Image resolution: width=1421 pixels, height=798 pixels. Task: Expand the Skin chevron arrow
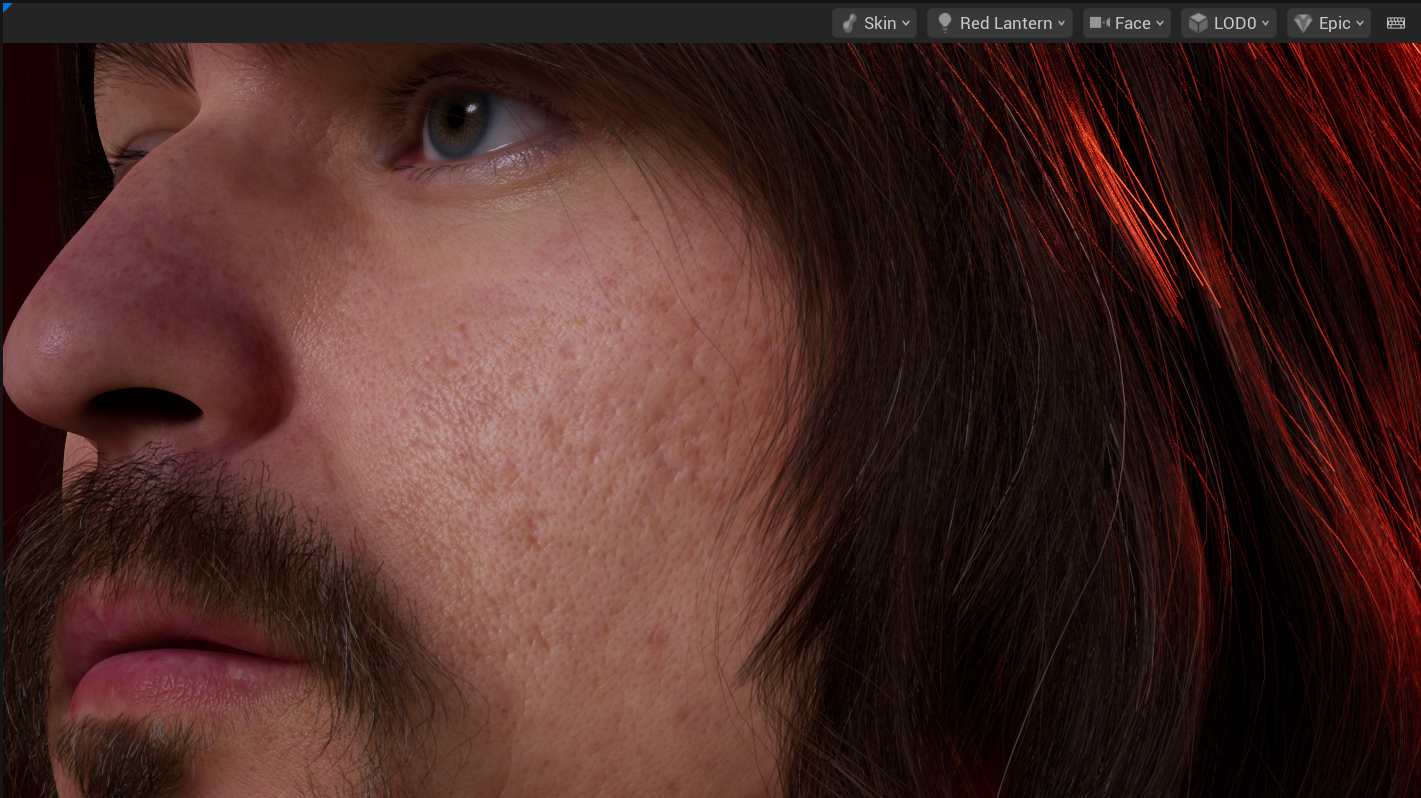(x=906, y=23)
